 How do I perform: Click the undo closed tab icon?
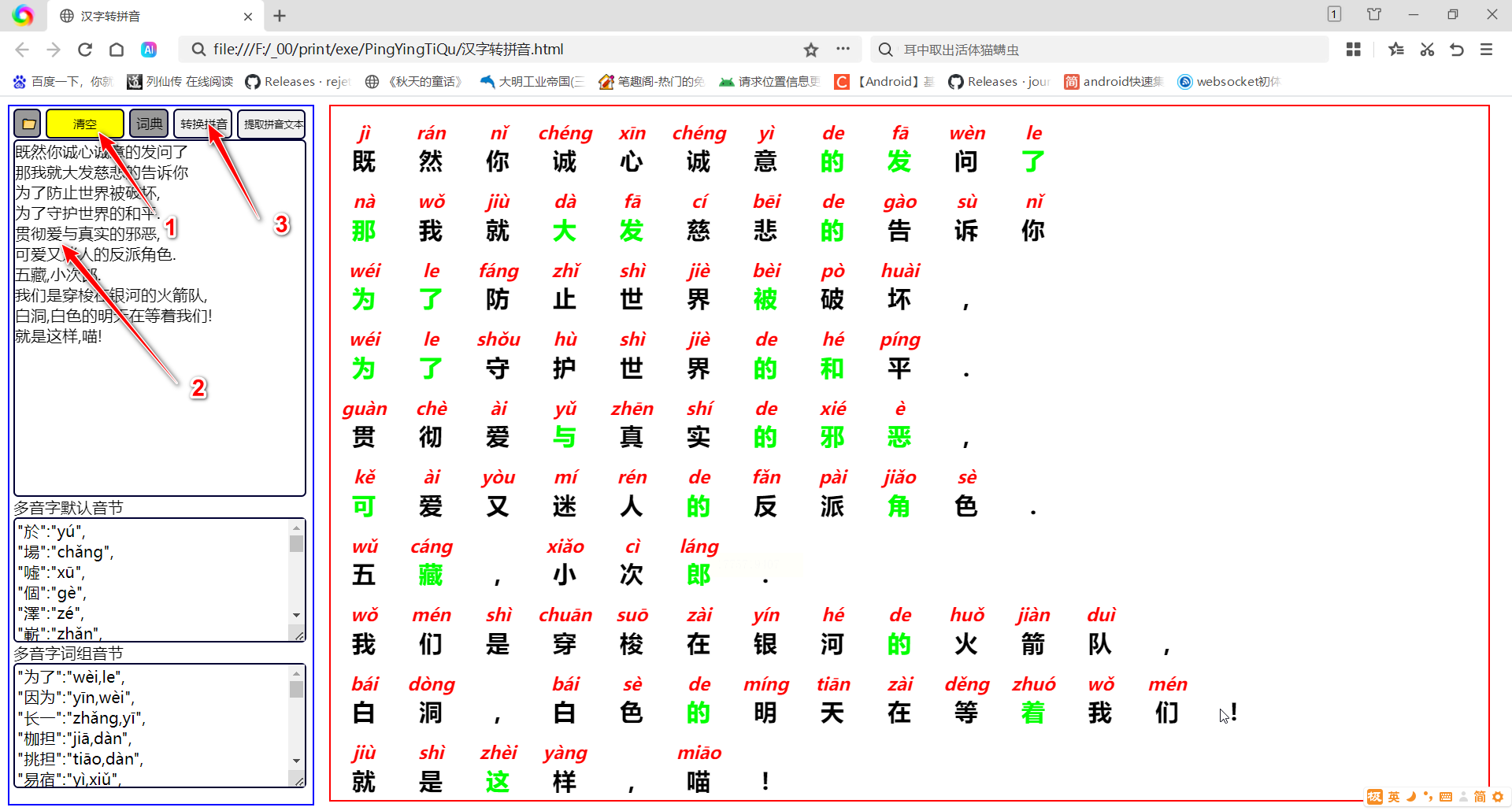pyautogui.click(x=1457, y=50)
